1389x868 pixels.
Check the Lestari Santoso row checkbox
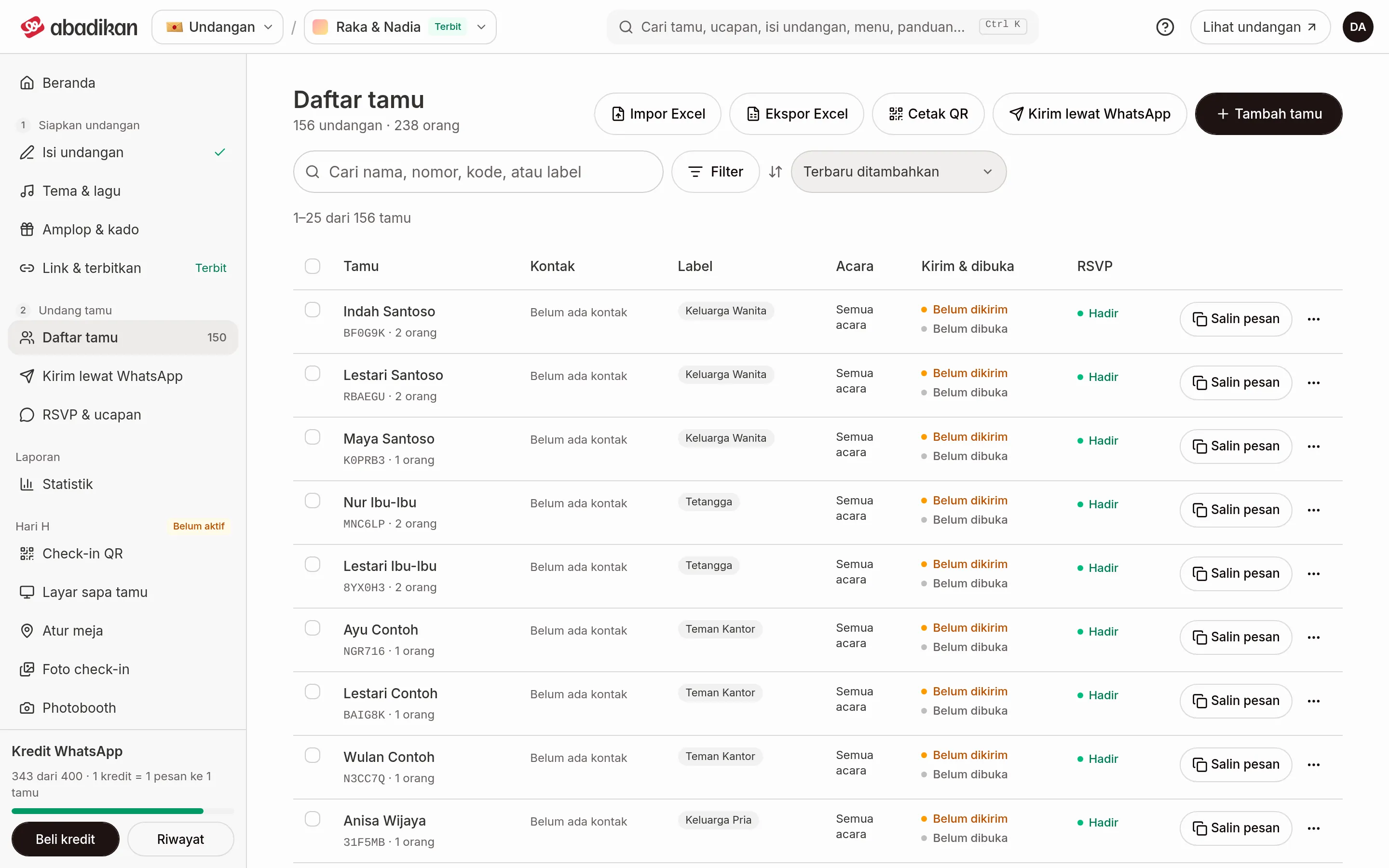click(312, 374)
